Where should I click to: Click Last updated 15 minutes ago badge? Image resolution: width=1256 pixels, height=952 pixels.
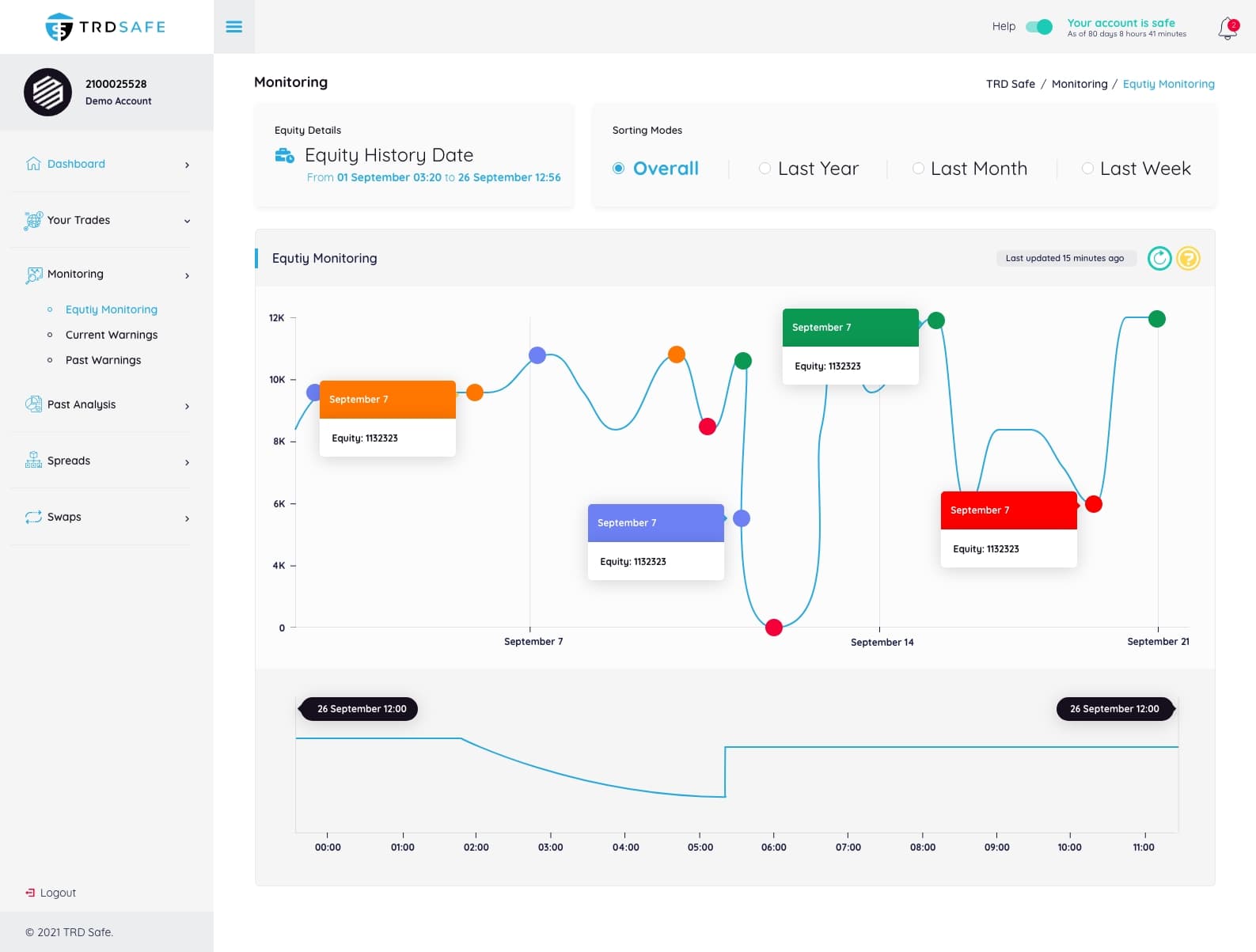click(x=1065, y=258)
